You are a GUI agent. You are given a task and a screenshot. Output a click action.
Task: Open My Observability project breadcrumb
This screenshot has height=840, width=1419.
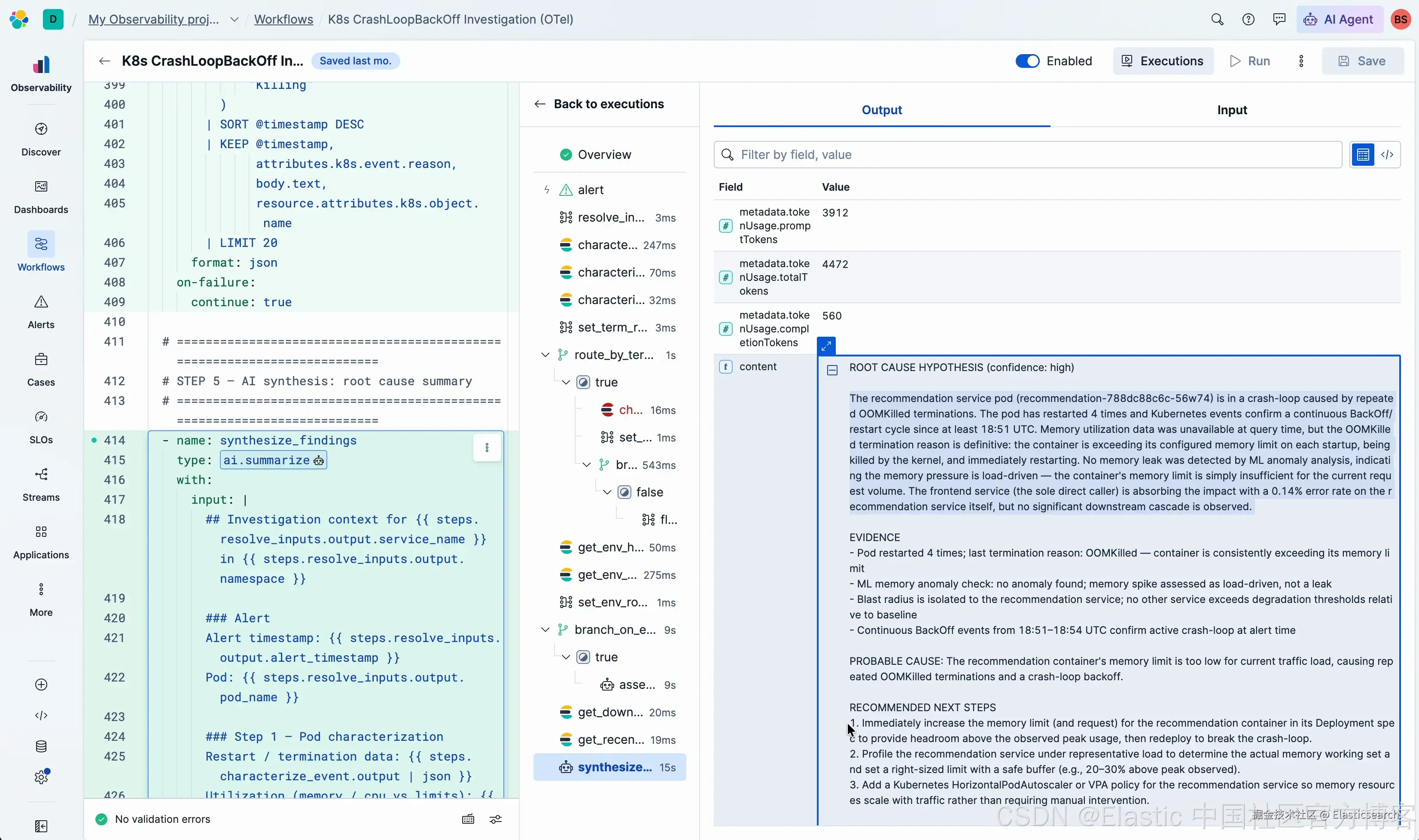click(x=154, y=19)
